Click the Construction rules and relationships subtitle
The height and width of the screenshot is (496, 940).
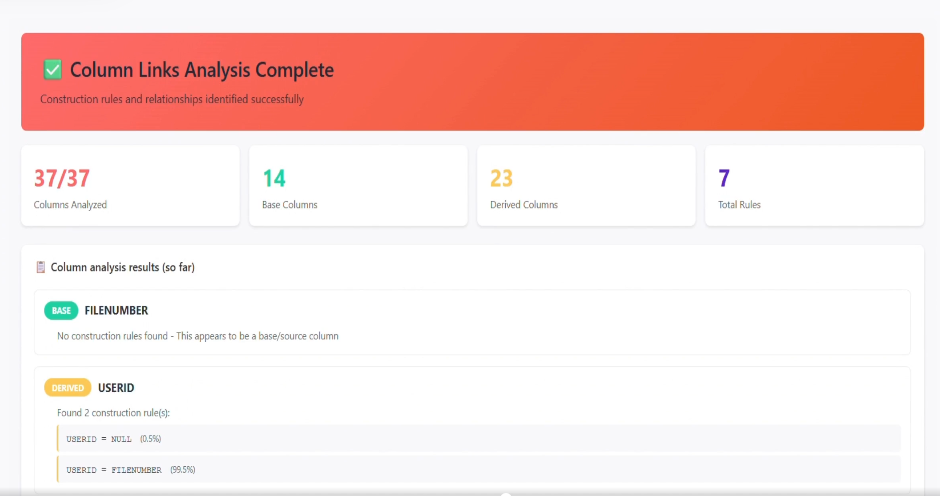(172, 99)
